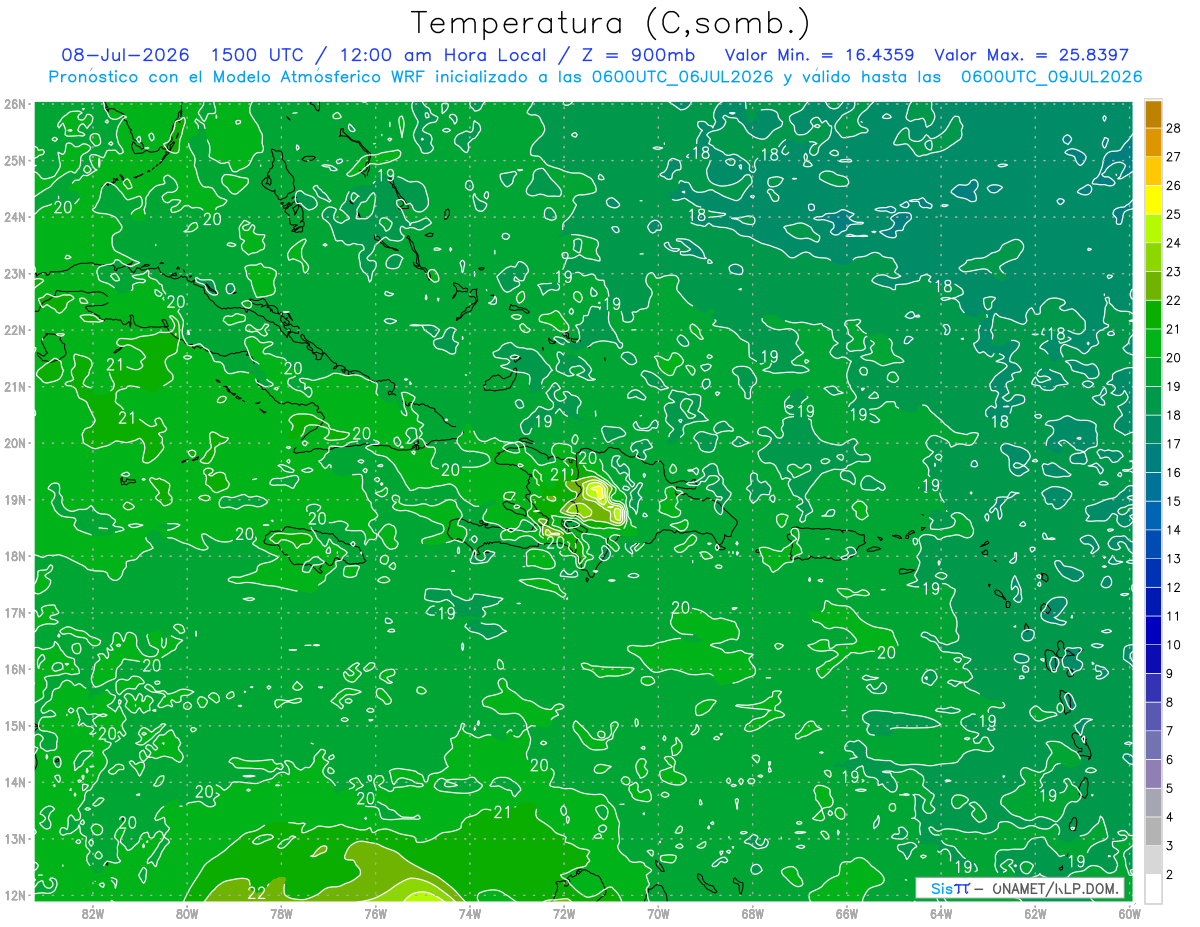Click the 21N latitude axis label
The height and width of the screenshot is (927, 1200).
(15, 386)
